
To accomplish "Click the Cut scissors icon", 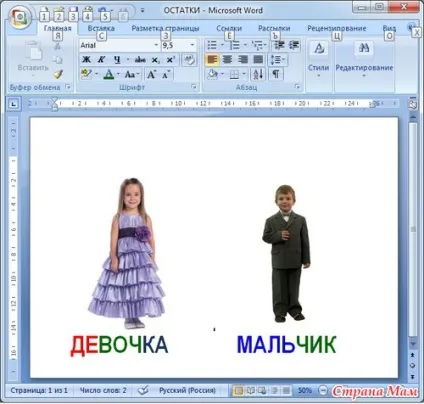I will [x=58, y=46].
